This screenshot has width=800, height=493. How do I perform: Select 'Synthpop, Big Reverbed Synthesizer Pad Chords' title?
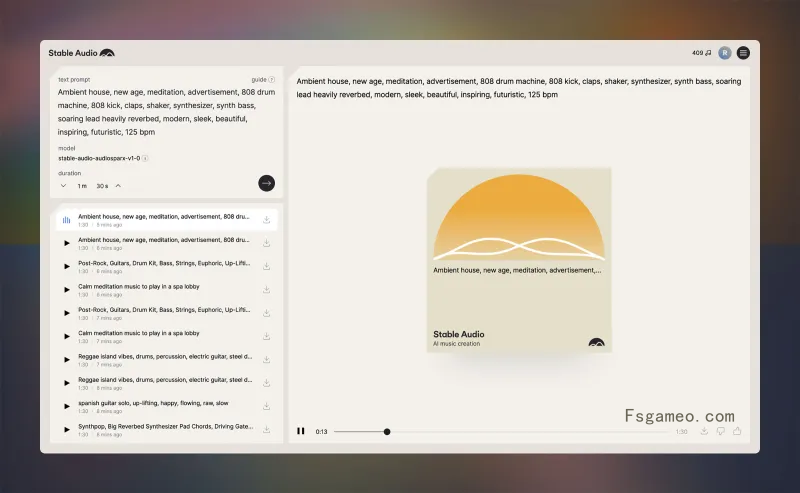pyautogui.click(x=166, y=427)
